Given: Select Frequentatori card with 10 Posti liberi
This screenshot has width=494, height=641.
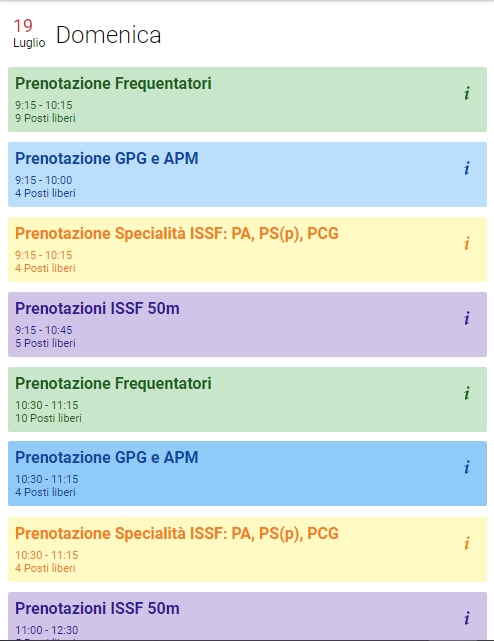Looking at the screenshot, I should (247, 399).
